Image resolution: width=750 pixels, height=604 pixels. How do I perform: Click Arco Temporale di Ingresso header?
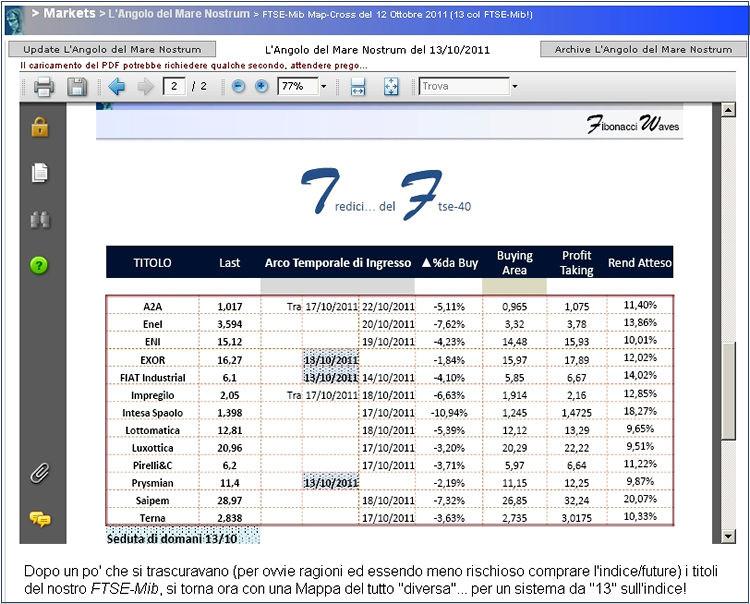click(x=338, y=263)
